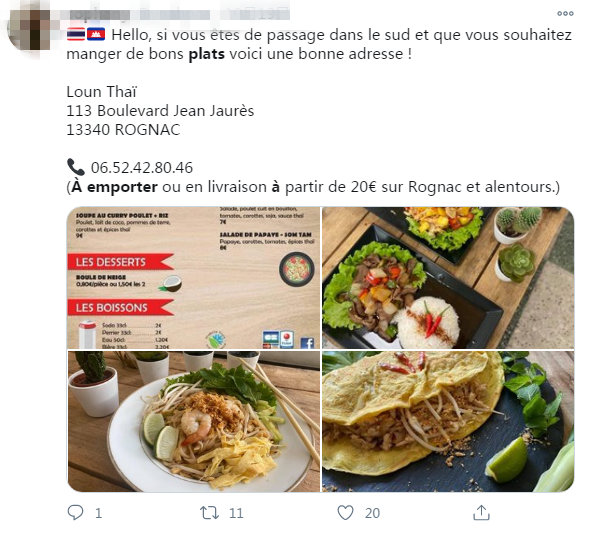Open the pad thai shrimp photo
This screenshot has width=590, height=541.
click(x=193, y=421)
